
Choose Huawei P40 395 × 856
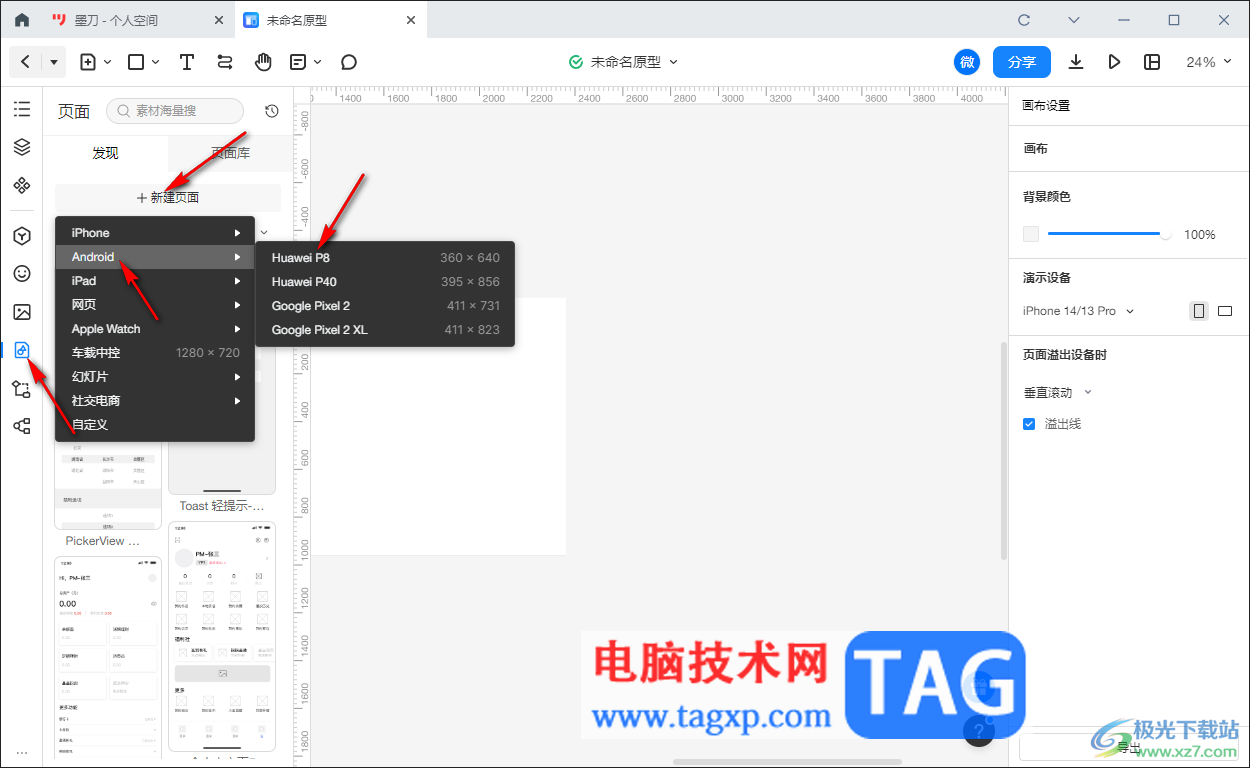coord(385,282)
